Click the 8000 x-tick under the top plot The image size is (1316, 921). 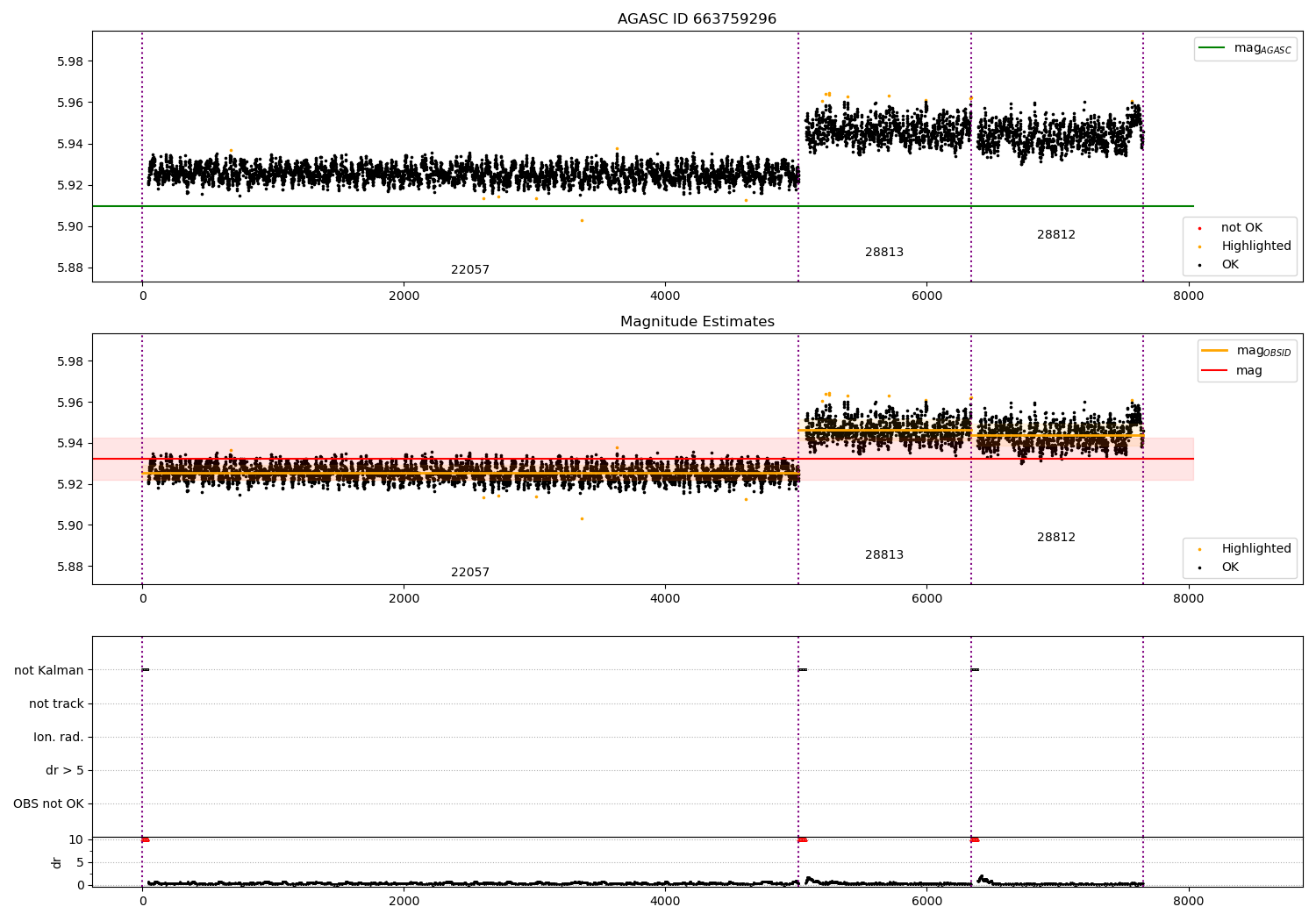[x=1188, y=296]
